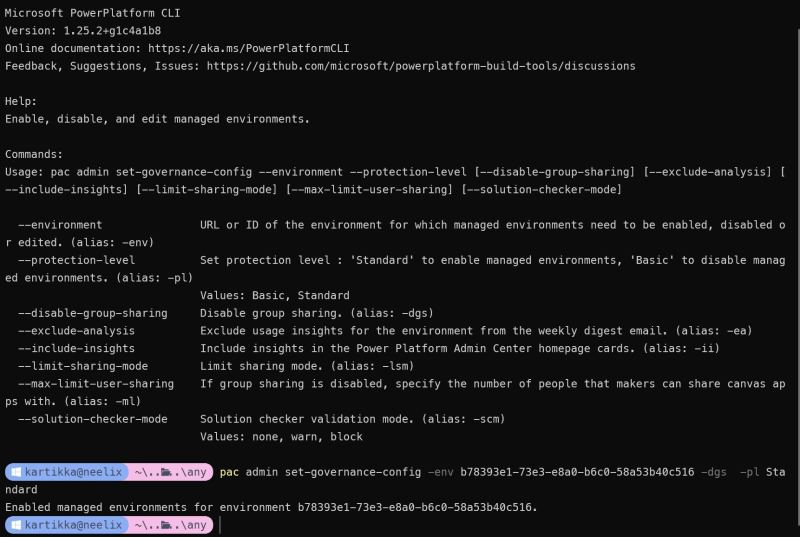Click the Enabled managed environments output message

click(x=271, y=507)
